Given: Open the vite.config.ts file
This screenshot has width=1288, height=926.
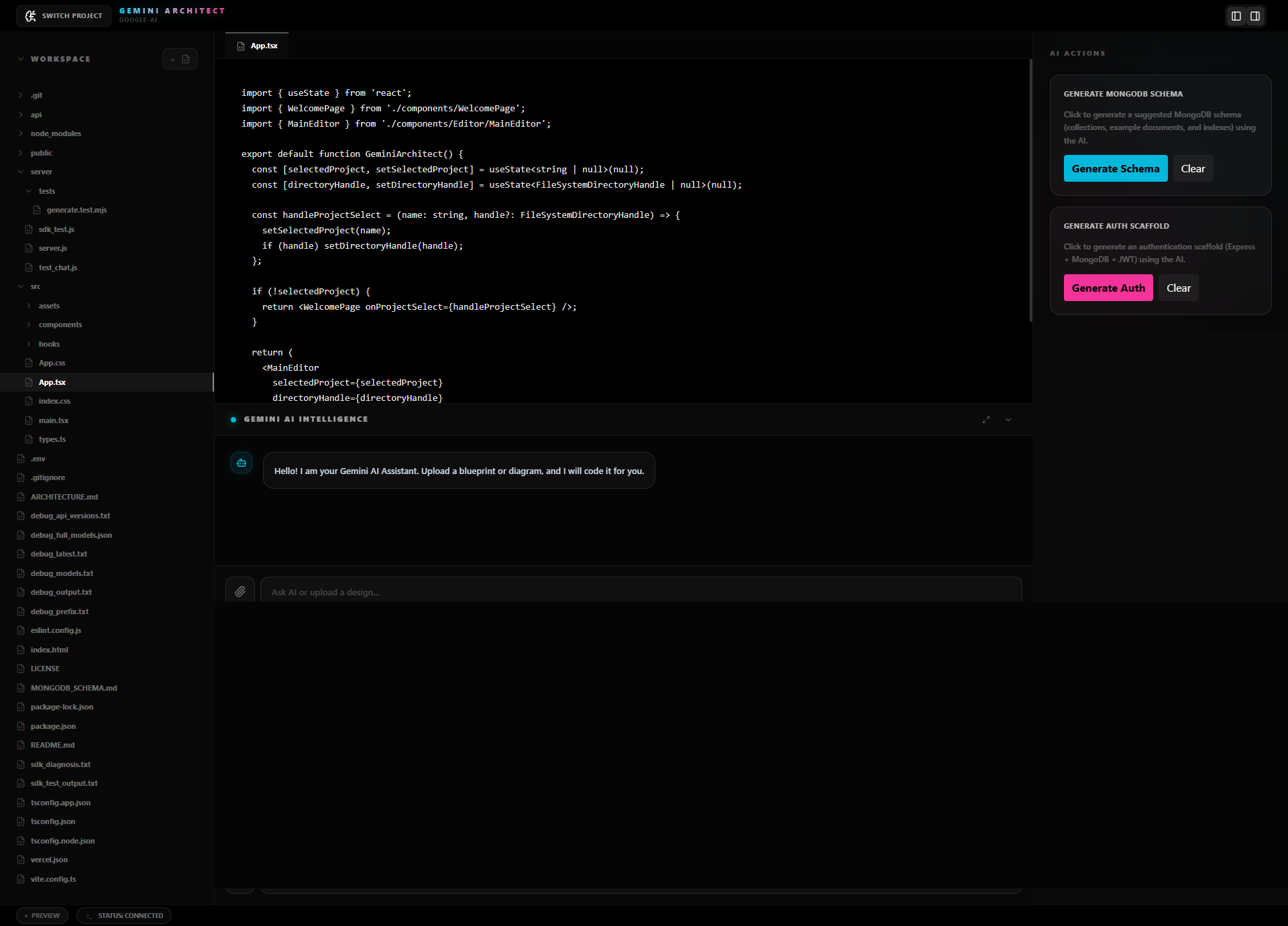Looking at the screenshot, I should pyautogui.click(x=53, y=879).
